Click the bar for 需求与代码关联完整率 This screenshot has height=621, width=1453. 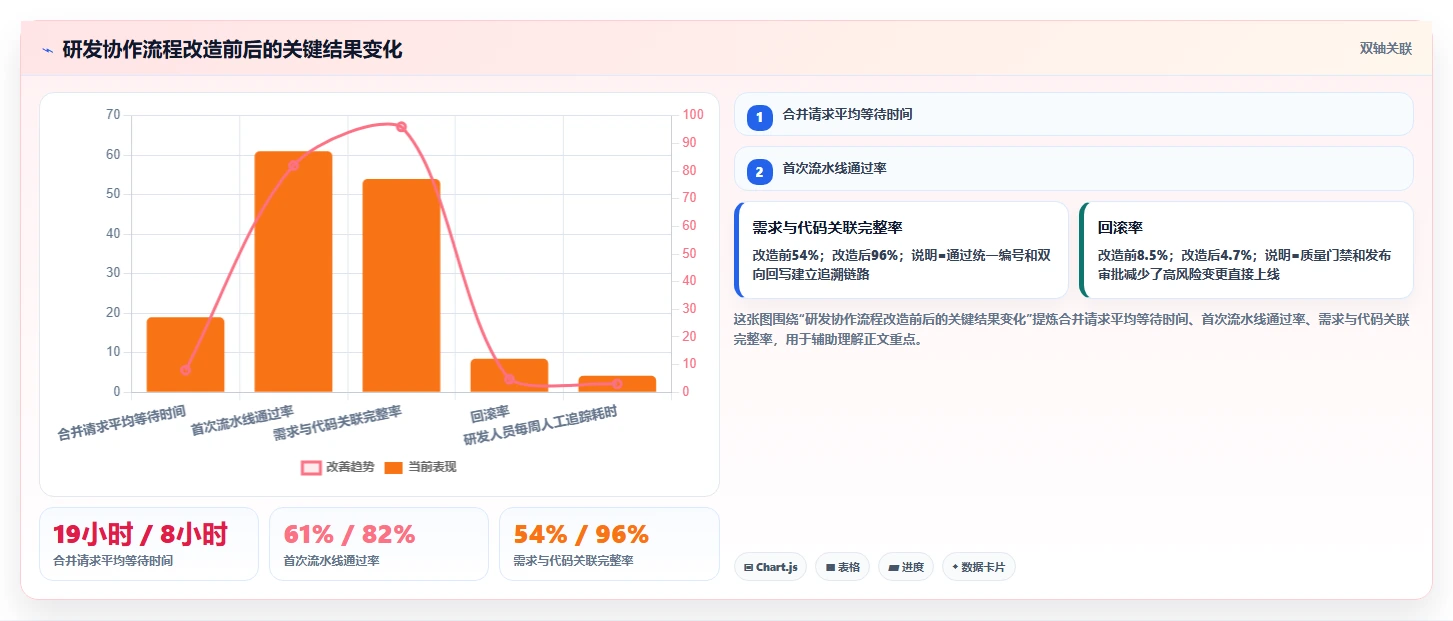[401, 285]
